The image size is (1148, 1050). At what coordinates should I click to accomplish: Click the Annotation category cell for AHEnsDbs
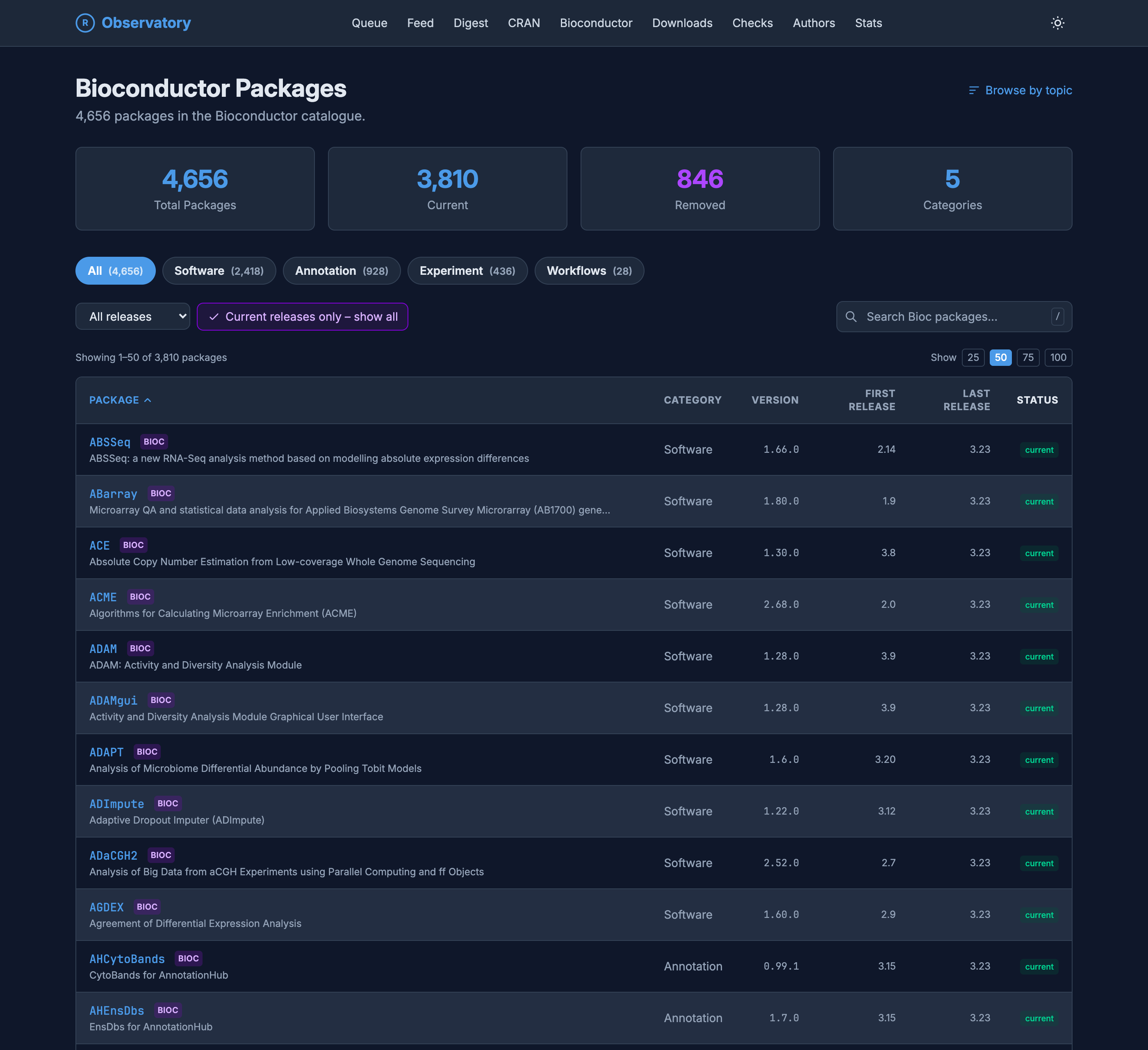coord(693,1018)
